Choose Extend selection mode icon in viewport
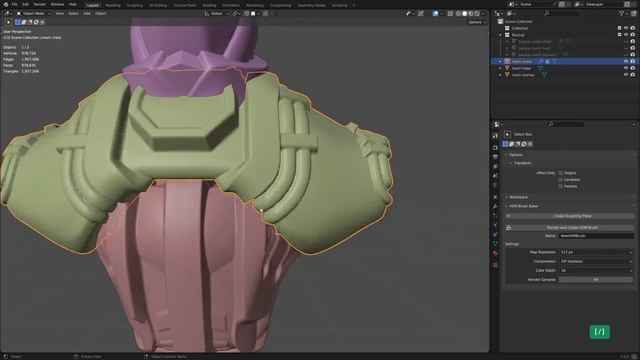 click(24, 22)
